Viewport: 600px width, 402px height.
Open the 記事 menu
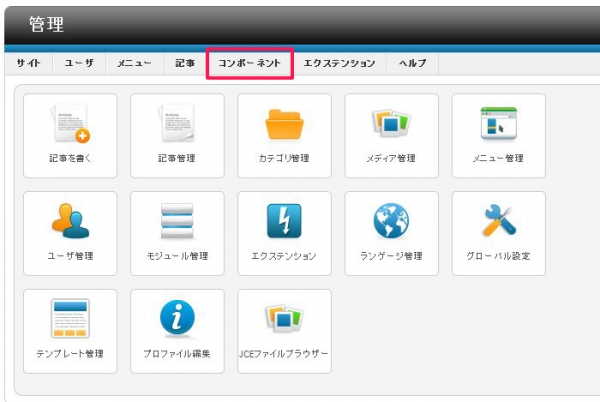pyautogui.click(x=185, y=63)
